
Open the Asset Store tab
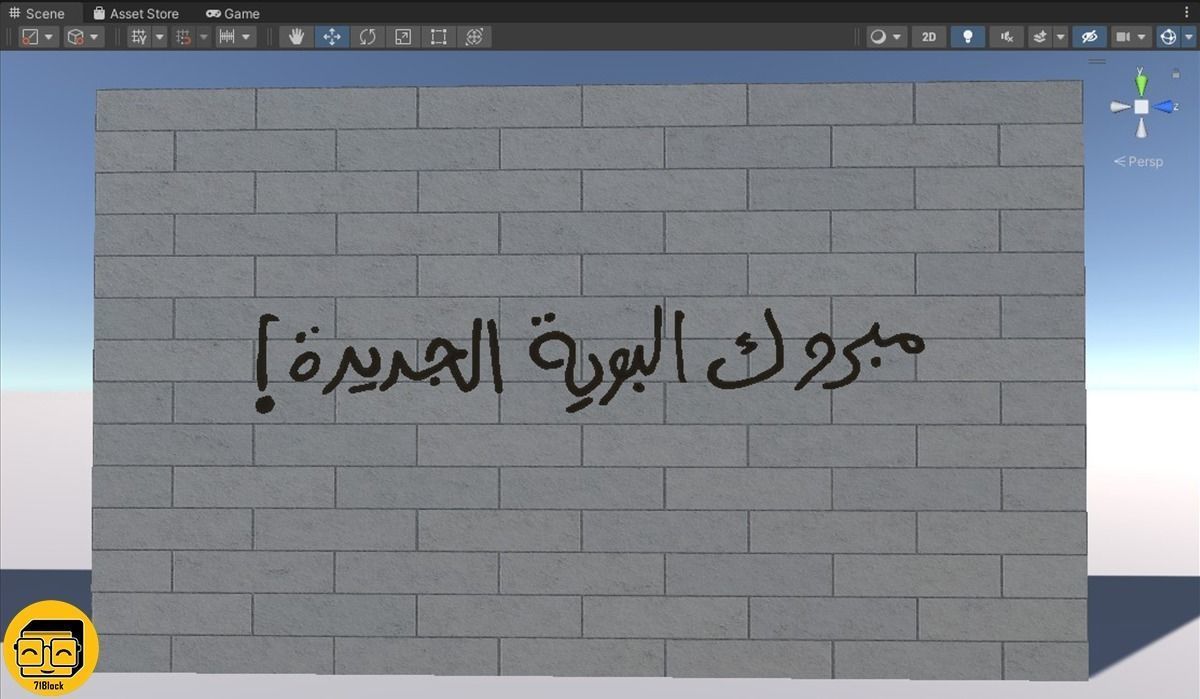(136, 14)
